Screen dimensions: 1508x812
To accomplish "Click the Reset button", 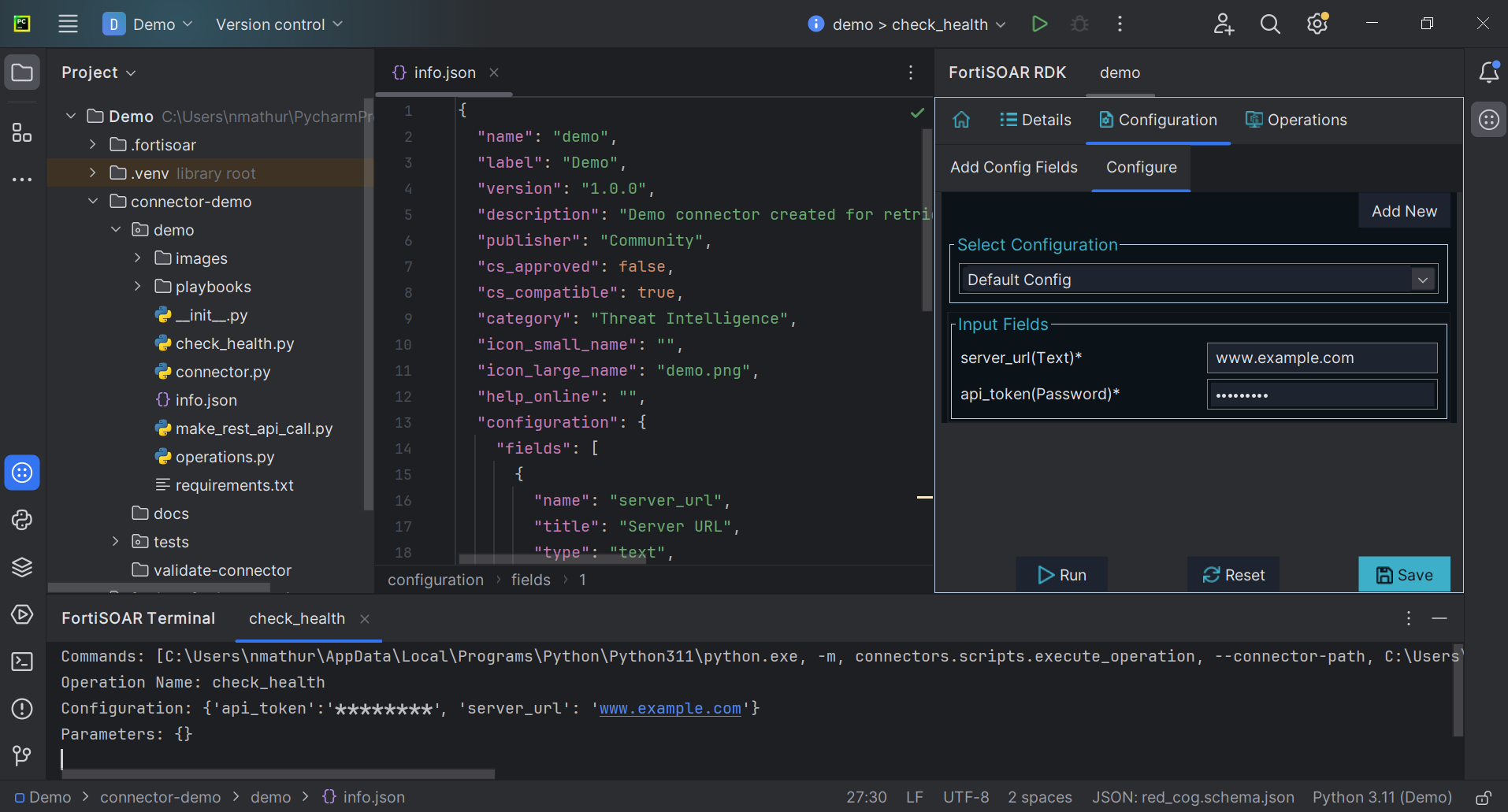I will pos(1233,575).
